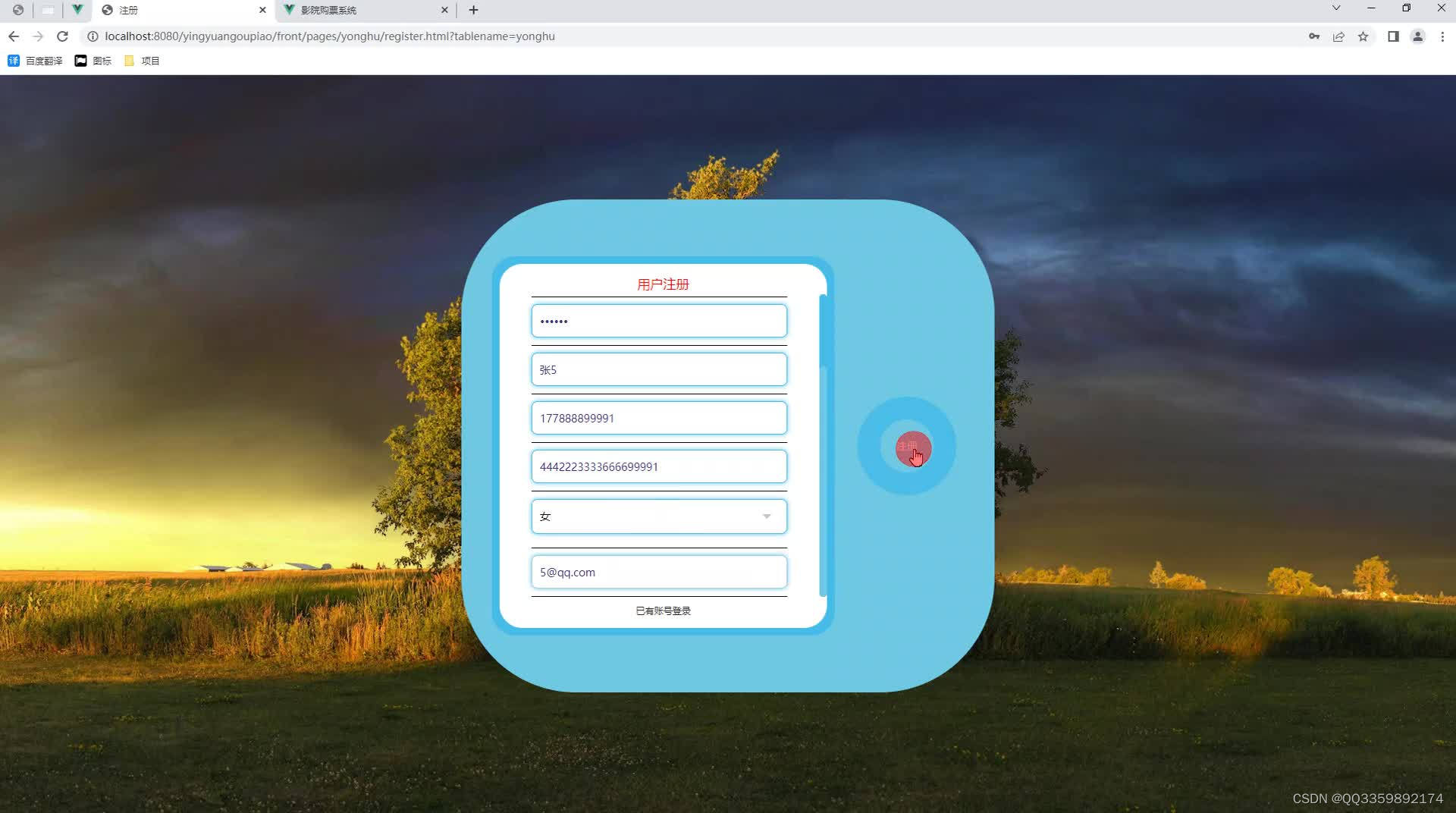Open a new browser tab

point(473,10)
